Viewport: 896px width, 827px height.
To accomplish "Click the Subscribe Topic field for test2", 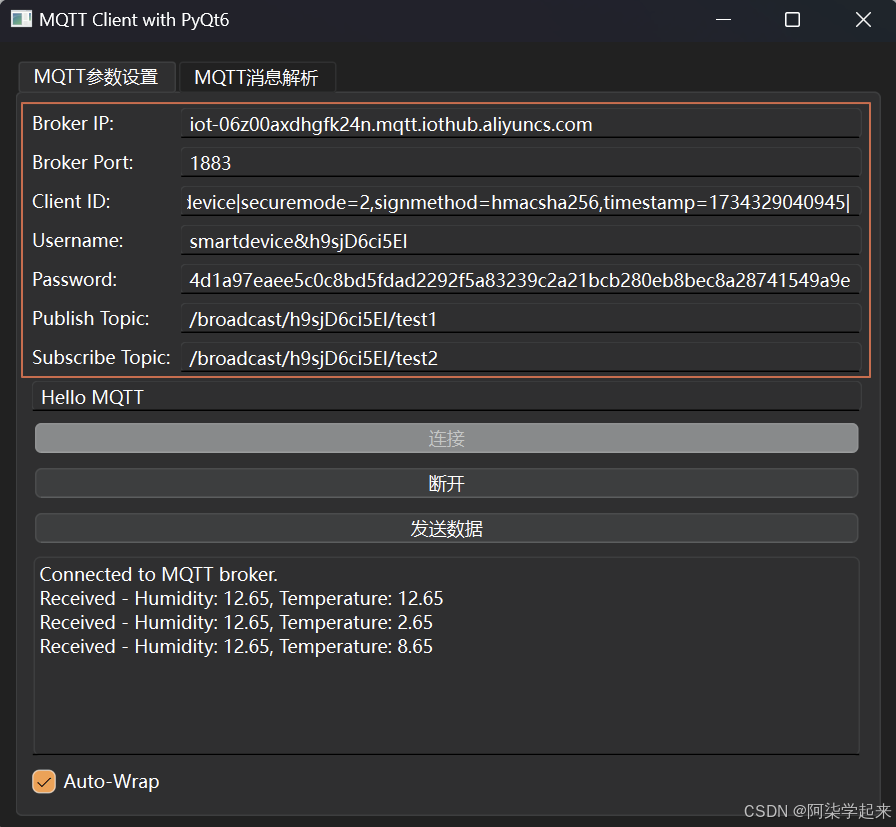I will 520,357.
